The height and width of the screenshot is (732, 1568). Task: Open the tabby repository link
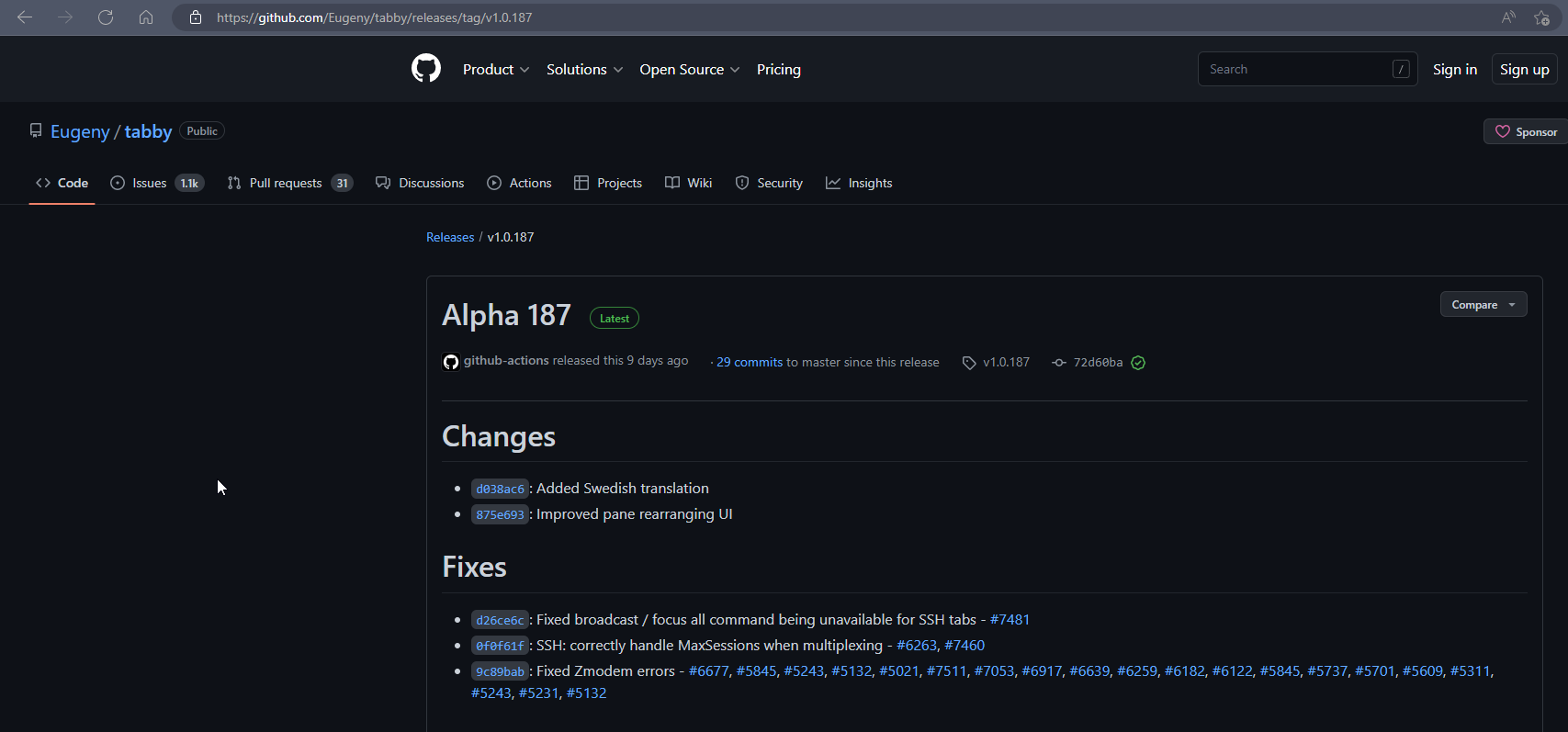pyautogui.click(x=148, y=131)
